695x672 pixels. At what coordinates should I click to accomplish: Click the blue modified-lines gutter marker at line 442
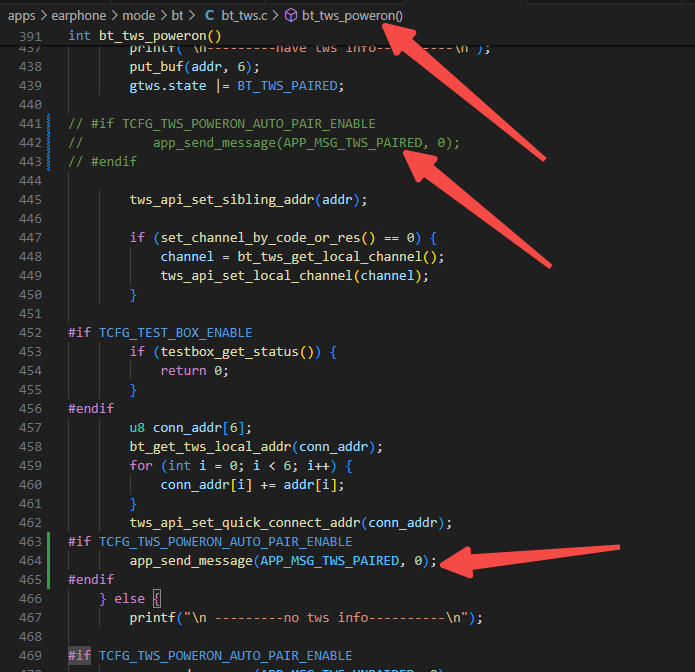pos(48,143)
